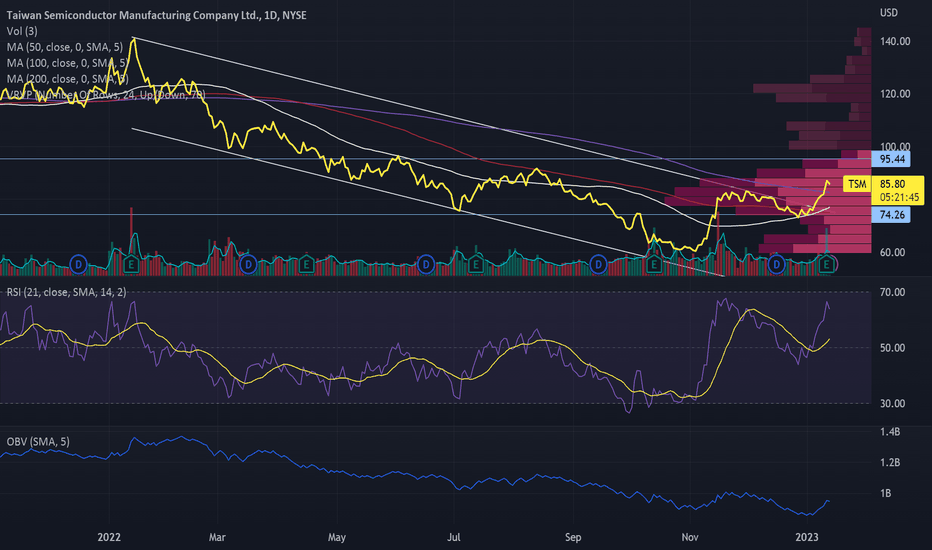Open the earnings marker just after 2023

pos(827,264)
